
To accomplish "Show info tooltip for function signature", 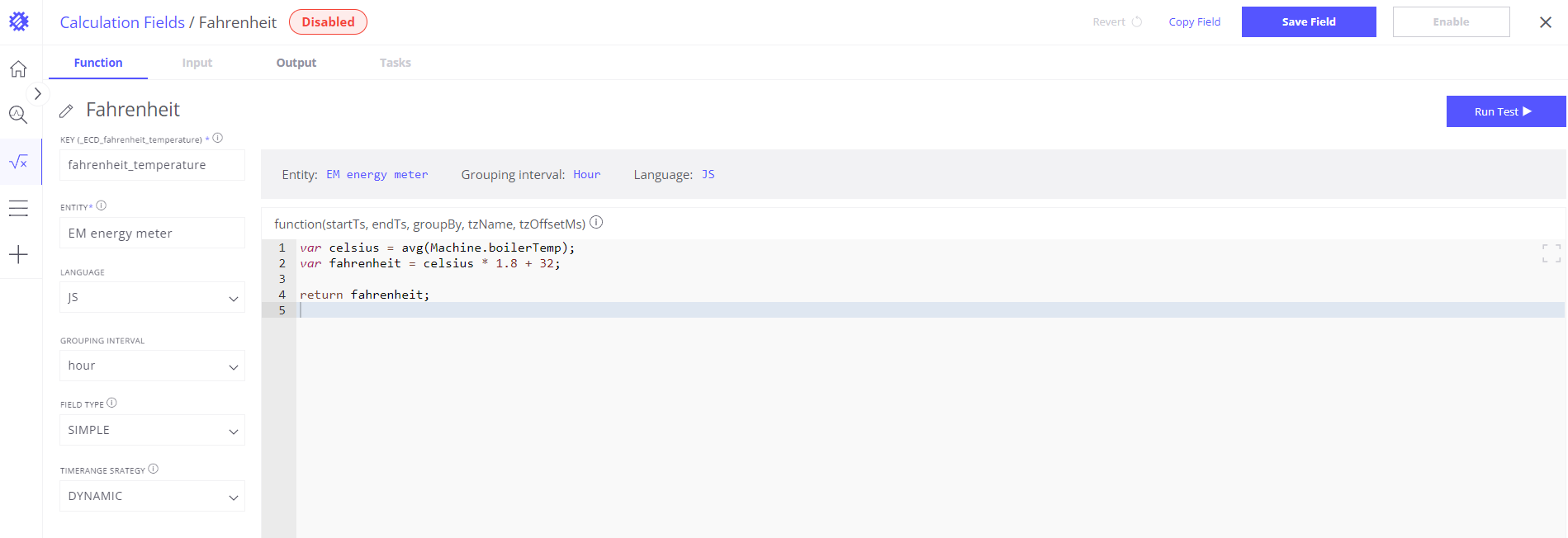I will (596, 222).
